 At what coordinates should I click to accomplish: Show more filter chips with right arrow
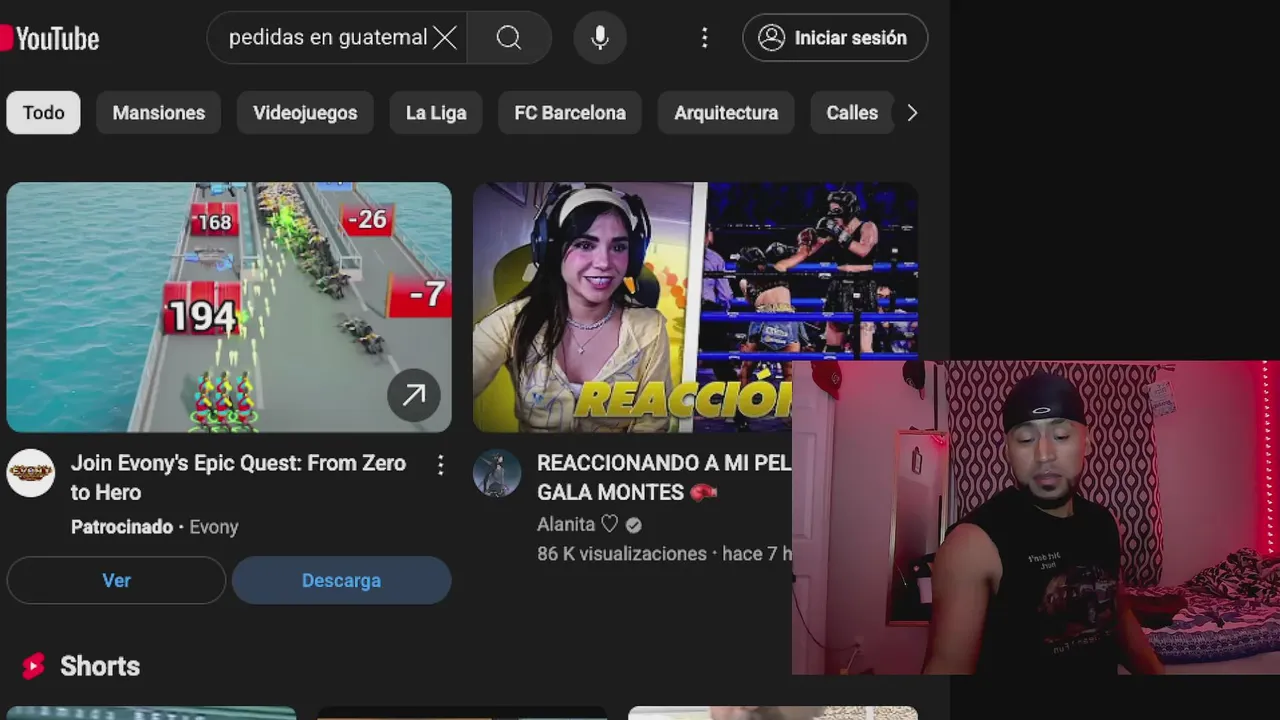pos(912,113)
